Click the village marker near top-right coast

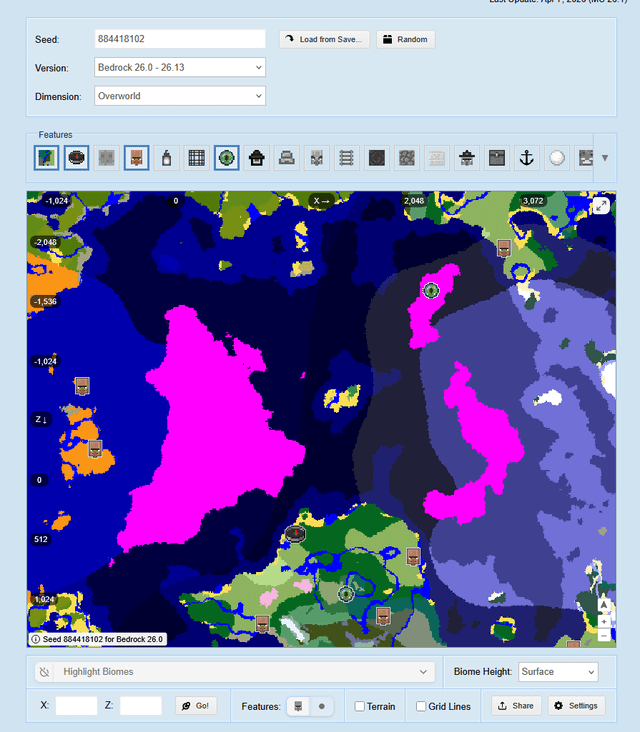[505, 249]
